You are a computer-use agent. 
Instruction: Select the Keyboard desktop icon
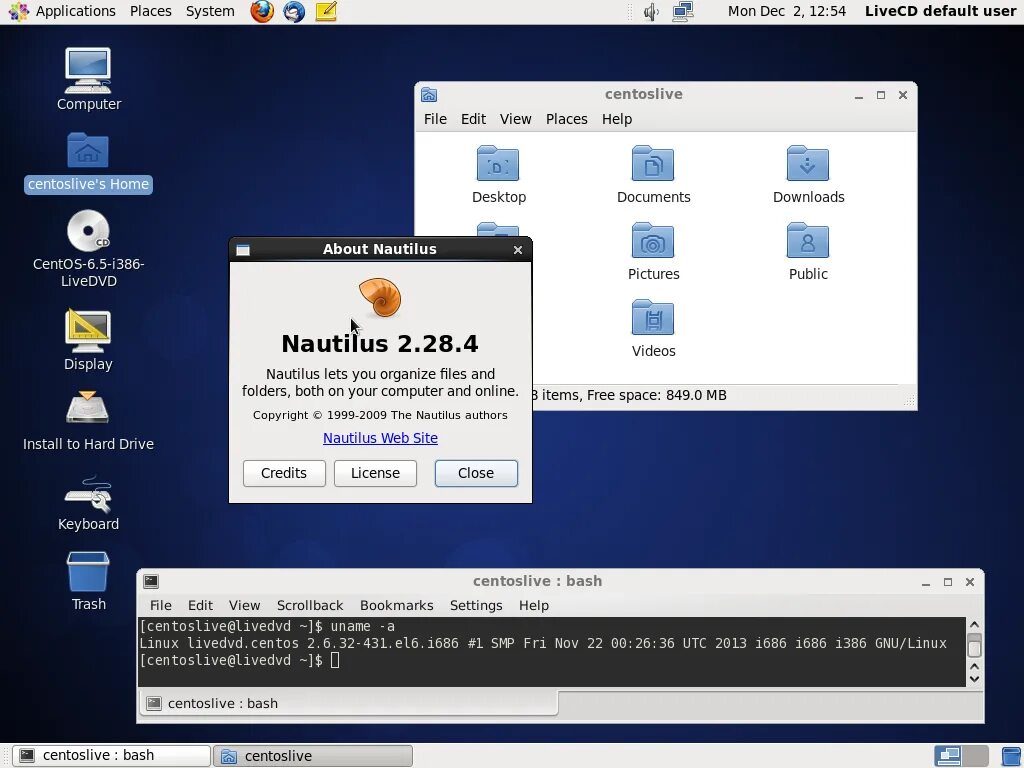88,494
